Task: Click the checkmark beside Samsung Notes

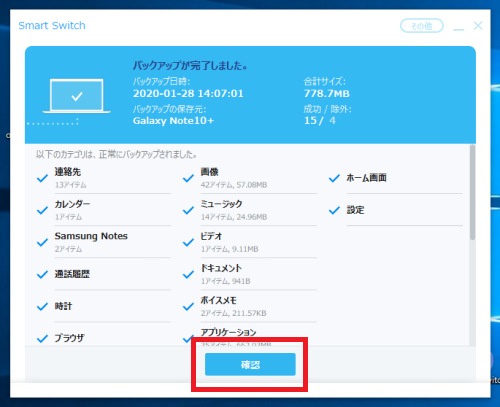Action: (42, 242)
